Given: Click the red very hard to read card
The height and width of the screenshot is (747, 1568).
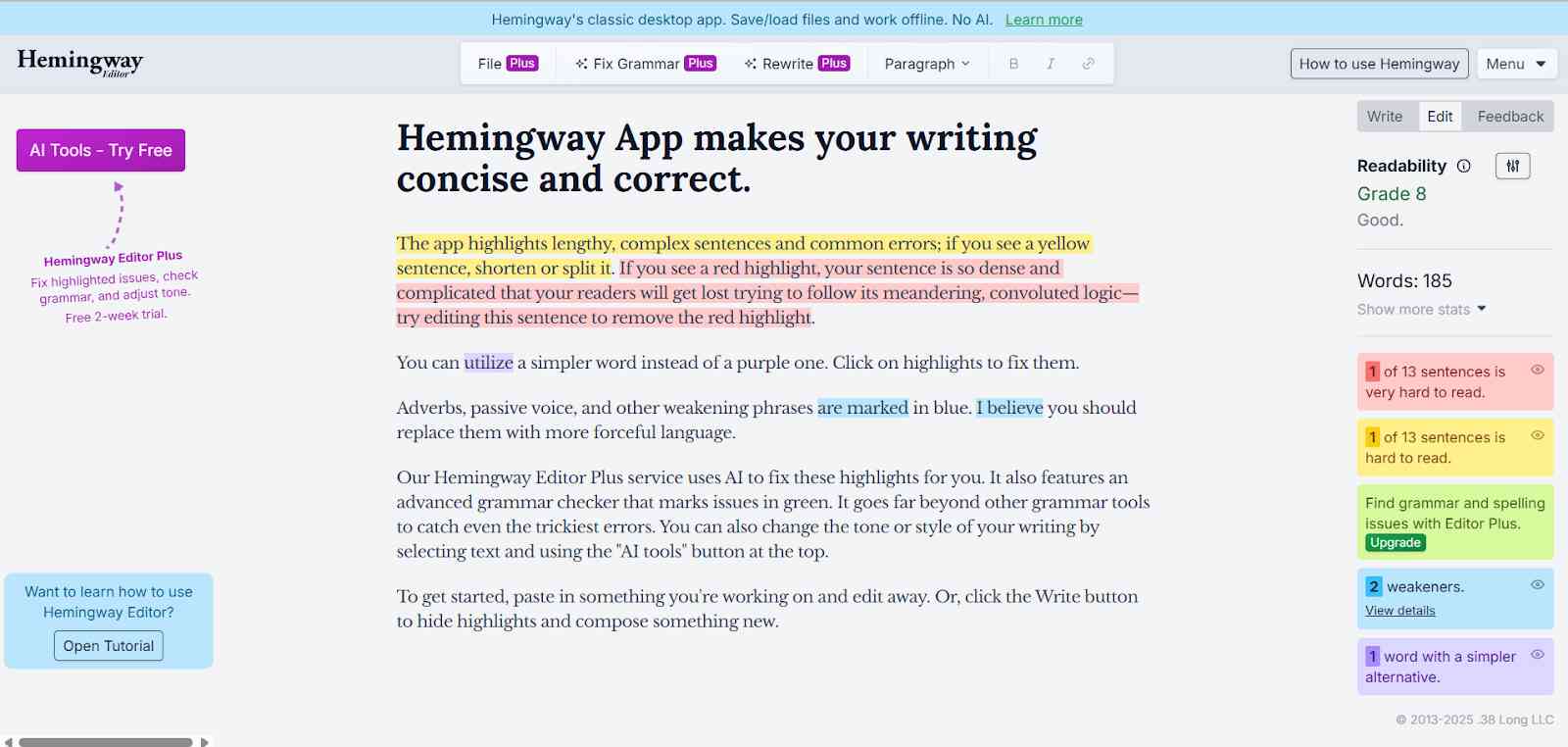Looking at the screenshot, I should pos(1455,381).
